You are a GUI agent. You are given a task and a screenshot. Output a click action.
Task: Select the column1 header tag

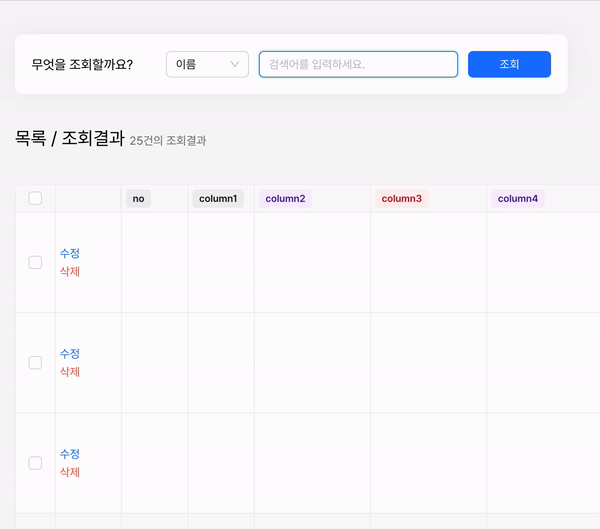(217, 198)
